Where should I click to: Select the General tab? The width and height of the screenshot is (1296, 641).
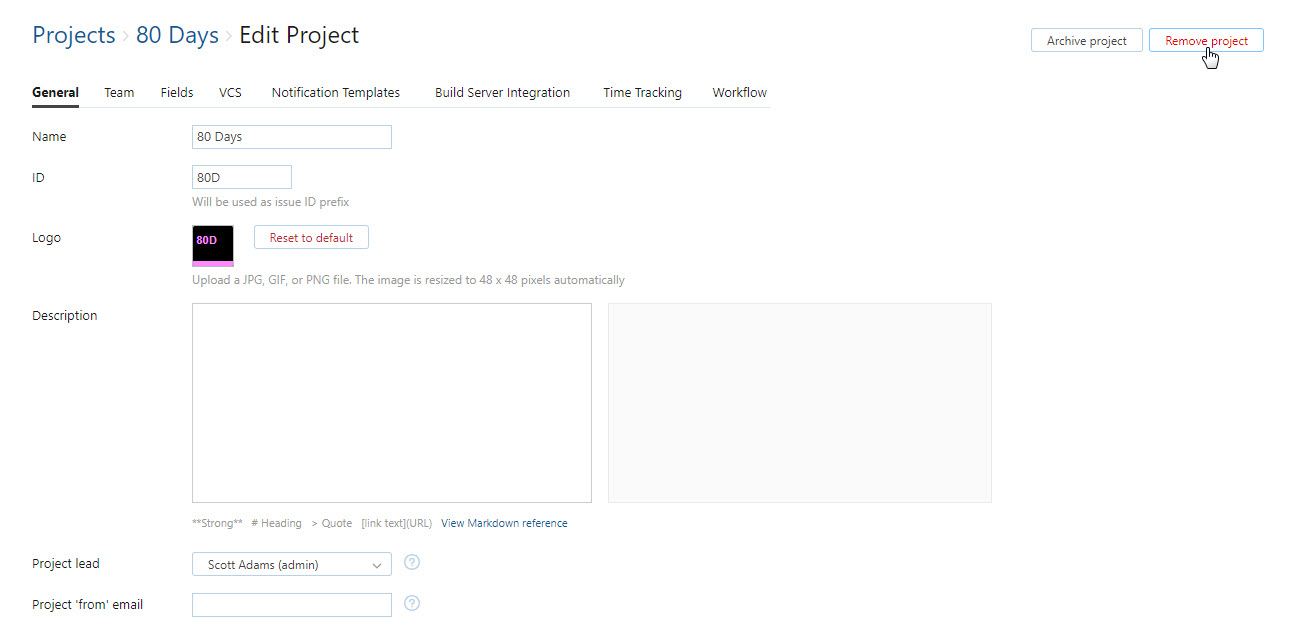pos(55,93)
